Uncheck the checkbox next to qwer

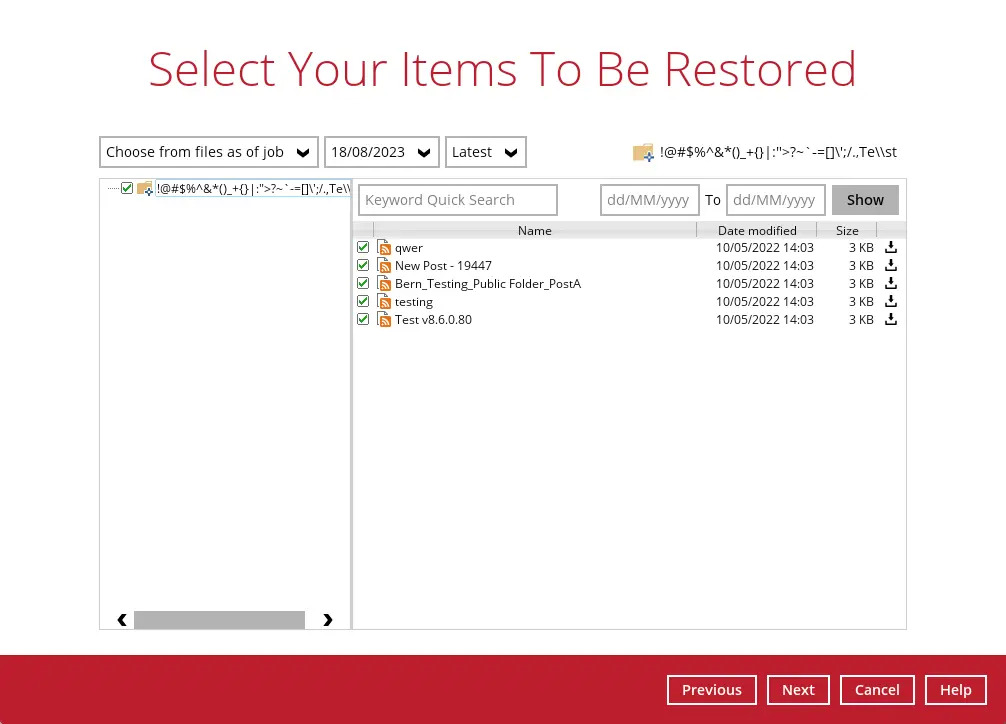point(363,247)
